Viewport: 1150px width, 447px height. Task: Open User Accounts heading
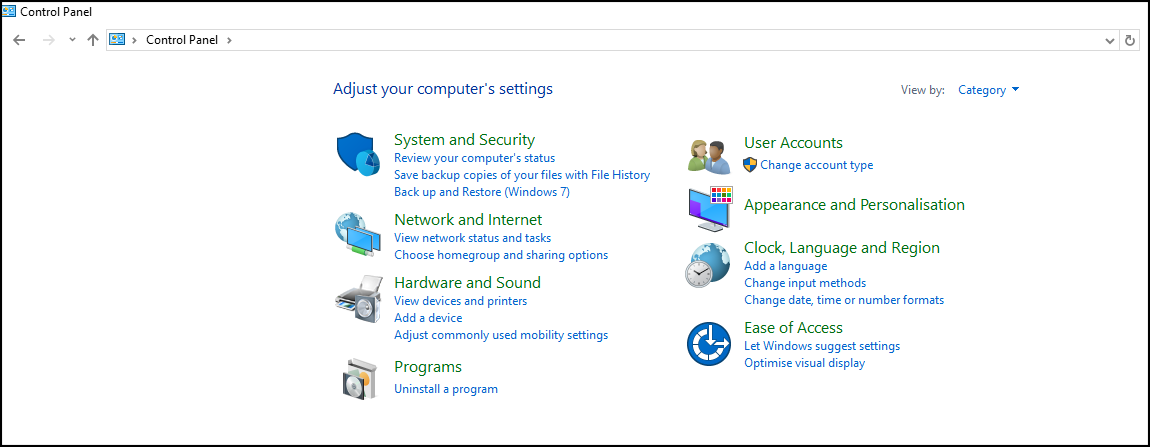click(x=794, y=142)
